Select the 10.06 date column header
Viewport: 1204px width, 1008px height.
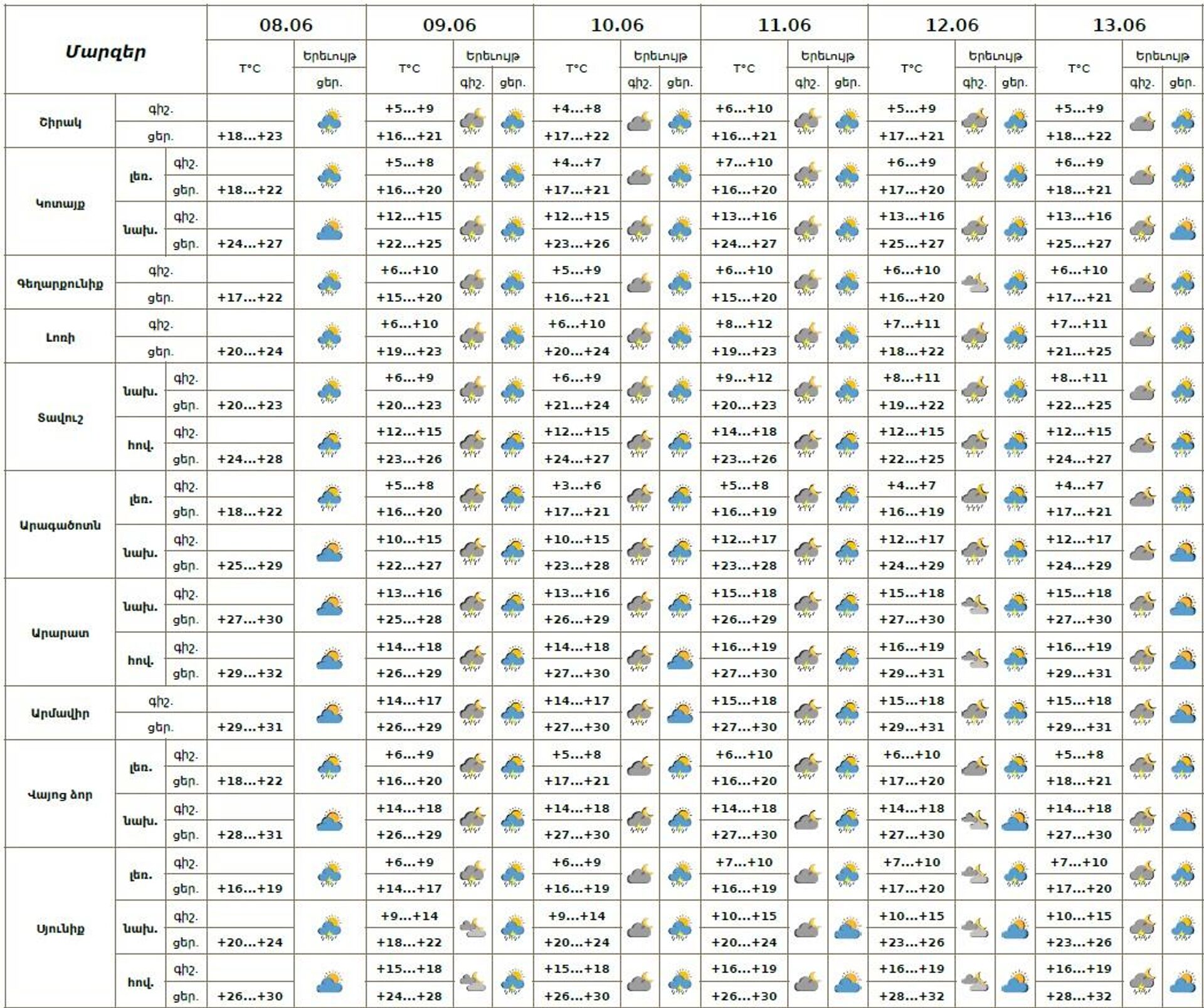point(617,25)
